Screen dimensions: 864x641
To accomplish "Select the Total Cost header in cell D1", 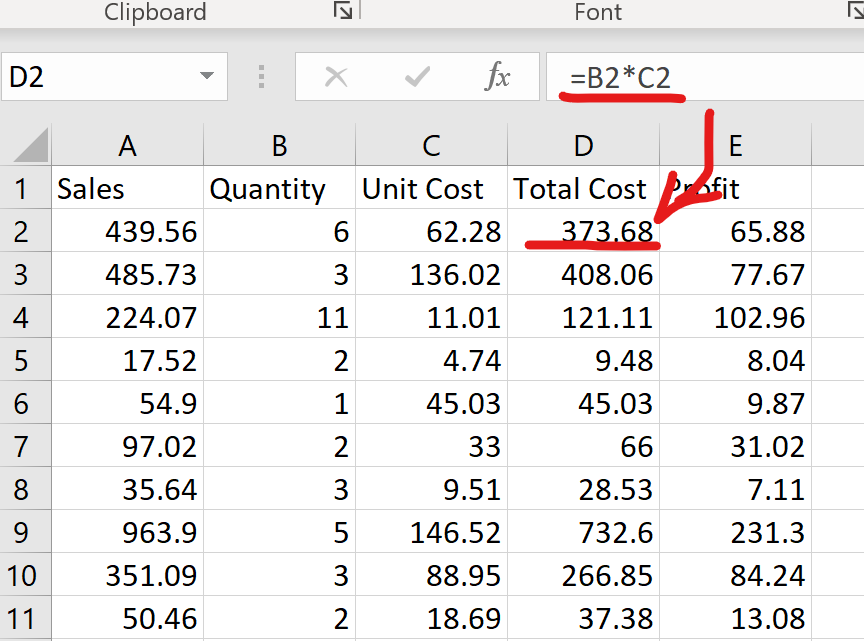I will [x=580, y=188].
